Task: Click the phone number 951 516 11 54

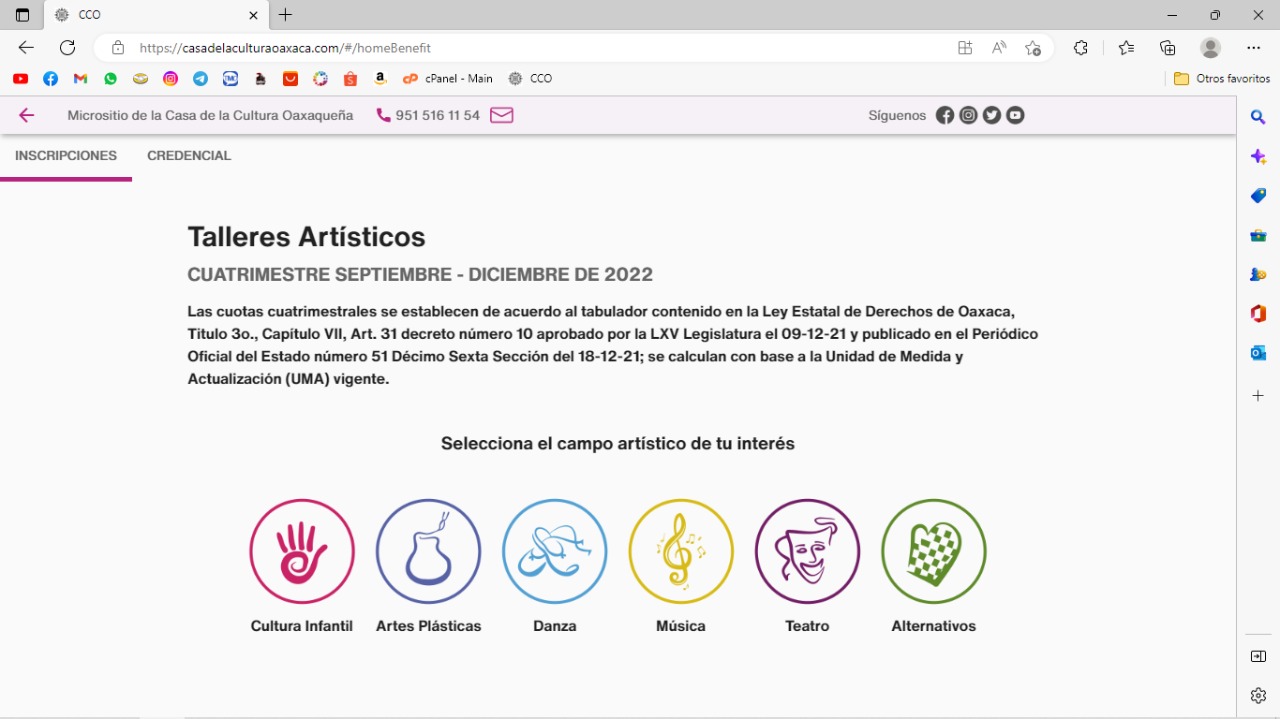Action: pyautogui.click(x=437, y=115)
